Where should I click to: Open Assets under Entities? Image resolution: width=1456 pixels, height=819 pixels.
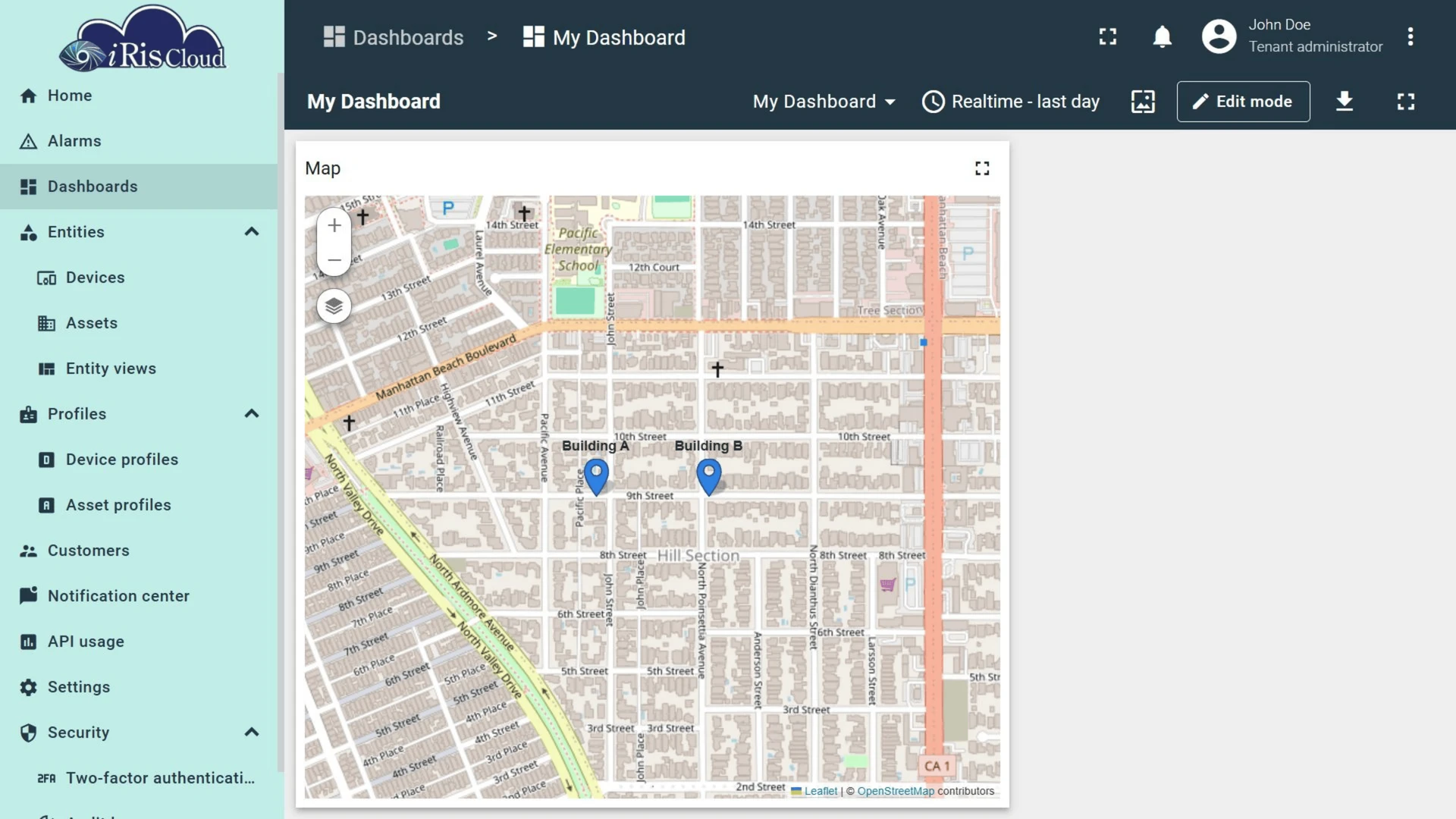(139, 323)
